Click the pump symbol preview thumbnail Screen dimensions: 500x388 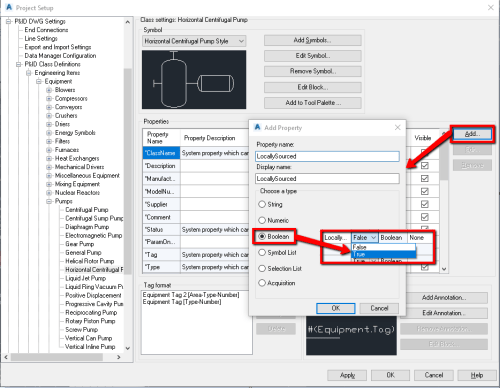tap(194, 80)
